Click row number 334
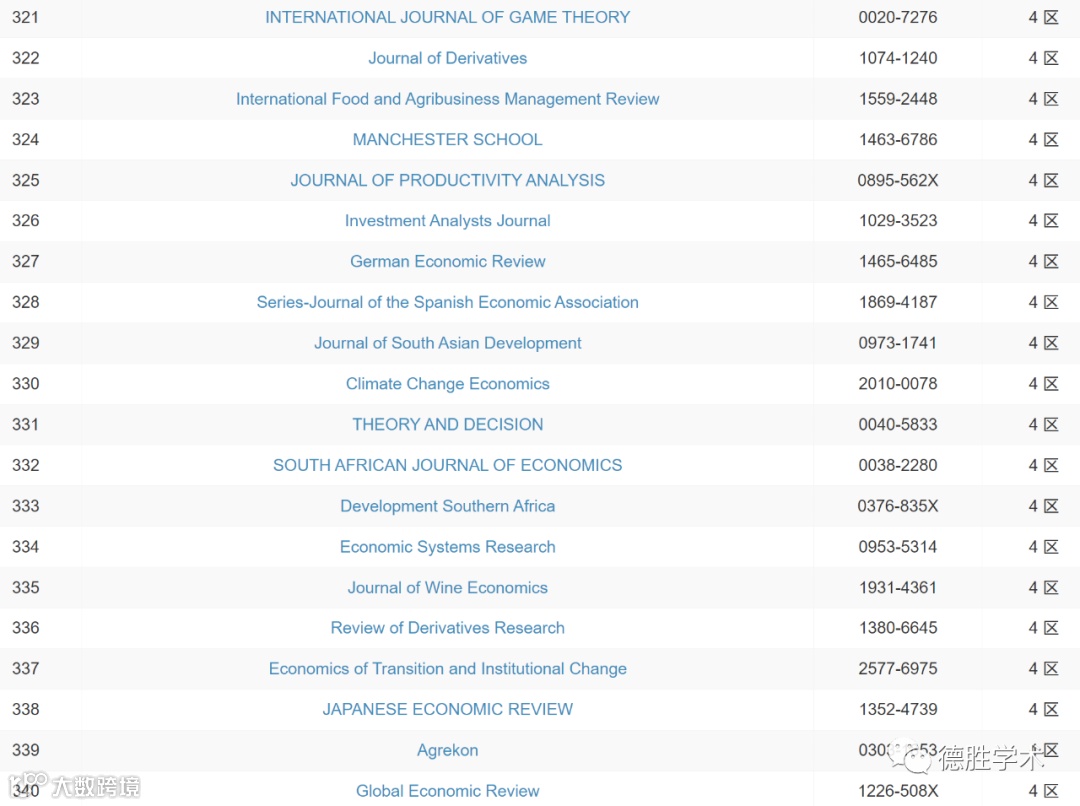Image resolution: width=1080 pixels, height=806 pixels. tap(25, 546)
